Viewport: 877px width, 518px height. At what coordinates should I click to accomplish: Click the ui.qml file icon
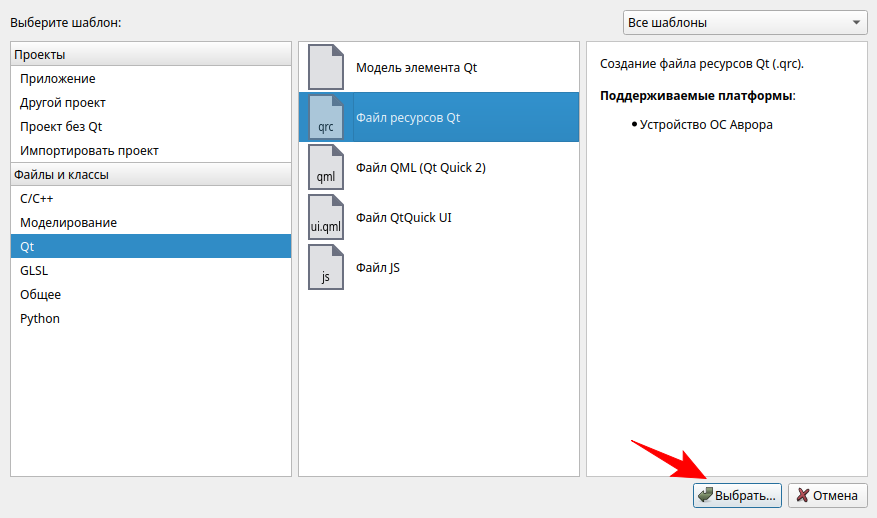(x=325, y=217)
